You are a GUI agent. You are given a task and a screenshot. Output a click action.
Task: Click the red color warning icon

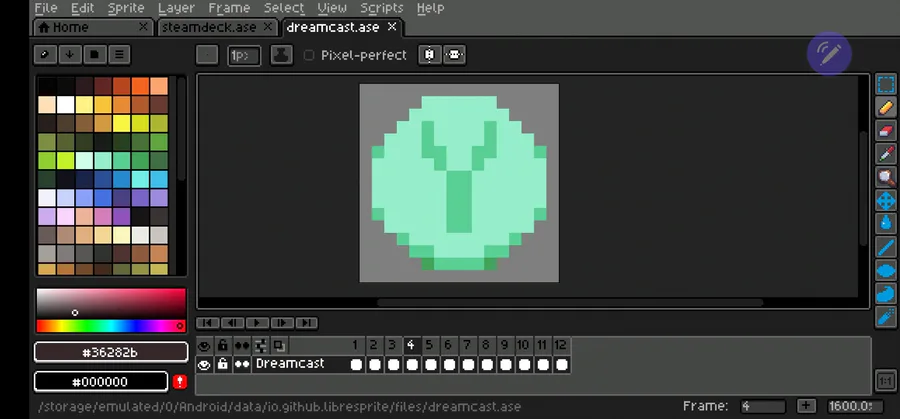click(x=180, y=382)
